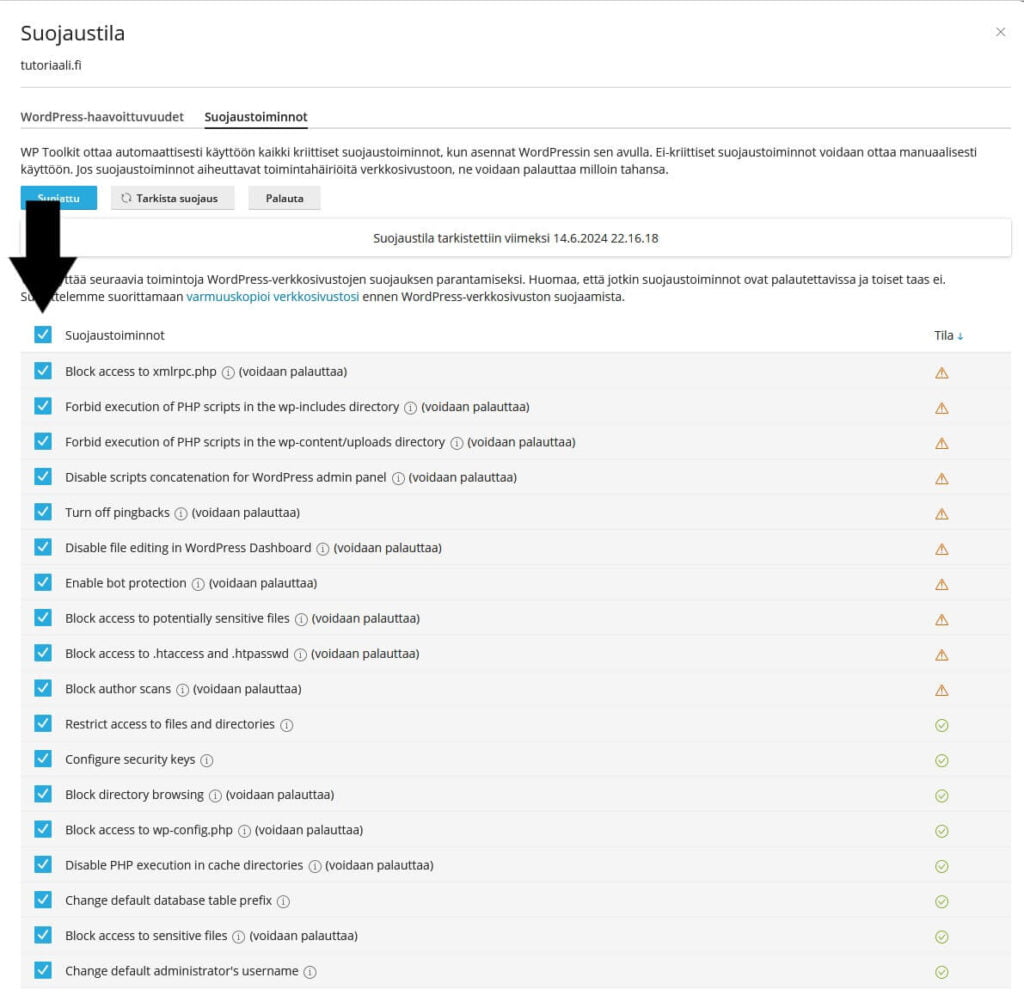The image size is (1024, 1008).
Task: Click info icon next to Block access to xmlrpc.php
Action: [x=228, y=372]
